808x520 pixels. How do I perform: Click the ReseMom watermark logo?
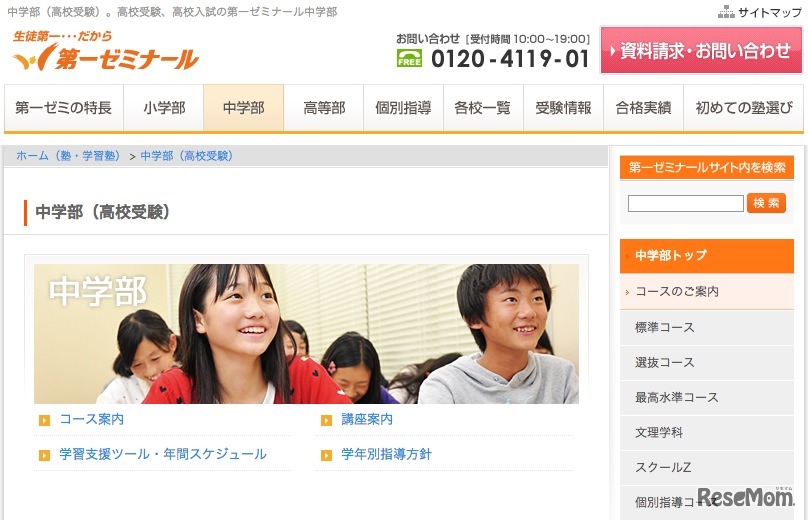click(x=746, y=497)
